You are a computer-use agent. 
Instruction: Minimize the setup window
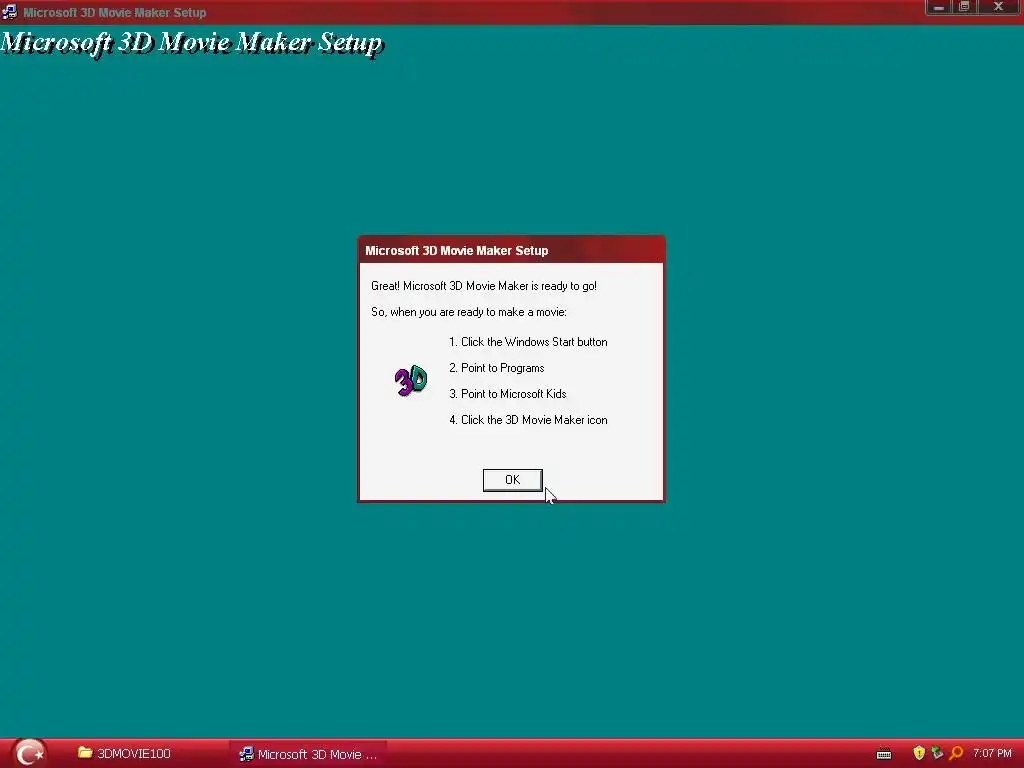[938, 7]
